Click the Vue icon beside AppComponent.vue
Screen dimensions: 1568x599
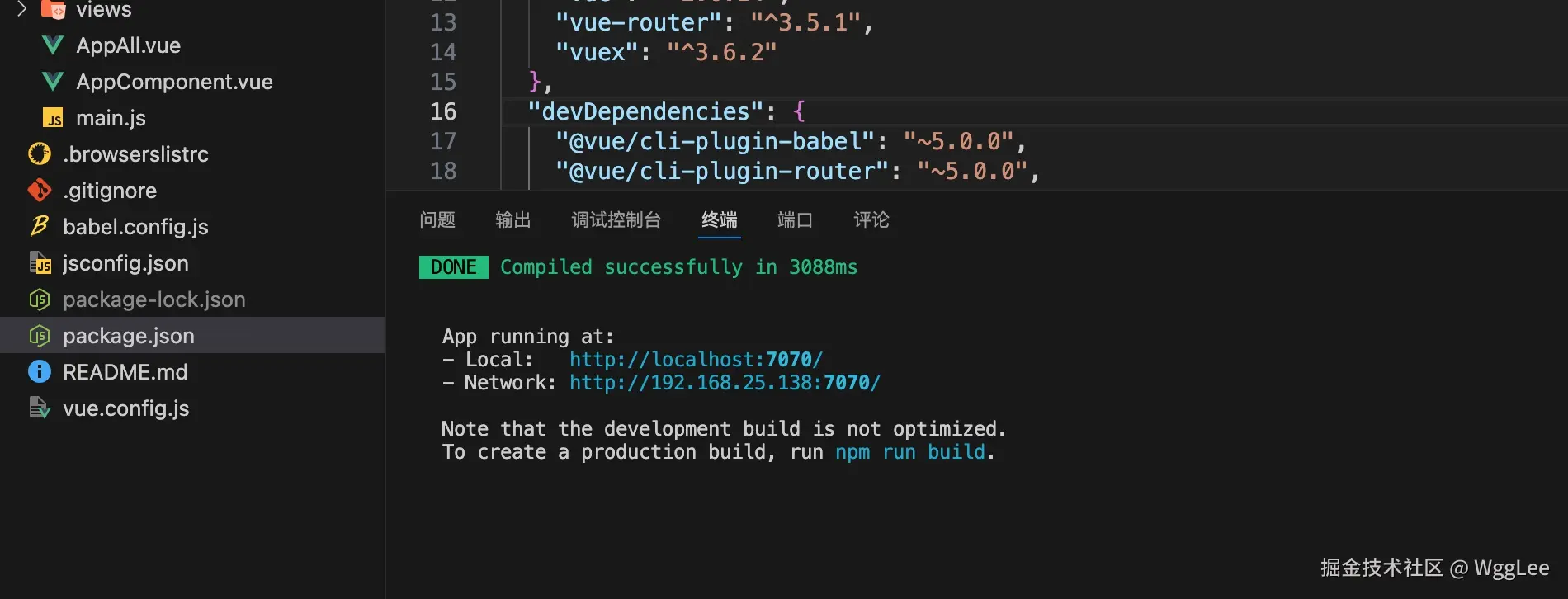53,82
